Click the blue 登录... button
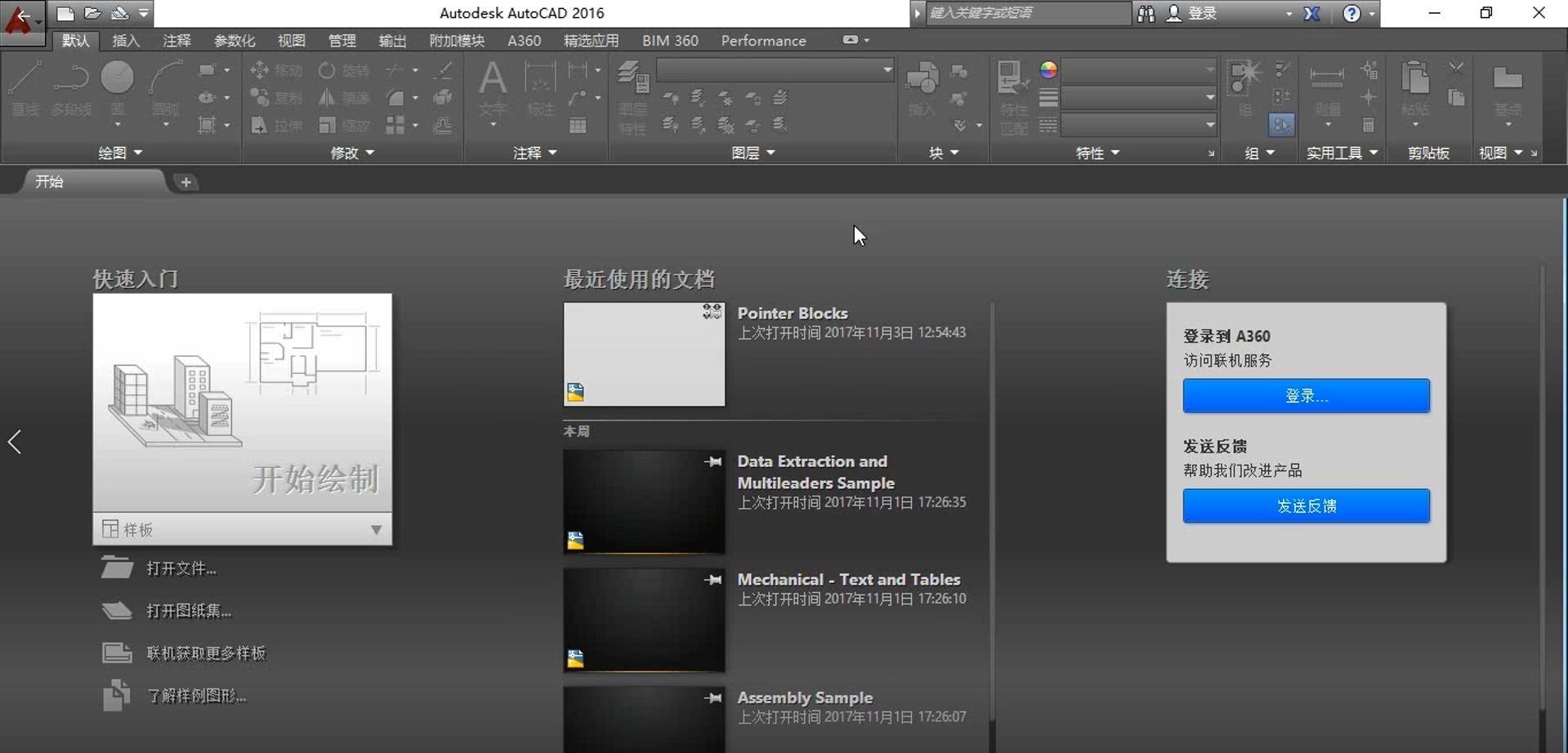 click(1306, 395)
